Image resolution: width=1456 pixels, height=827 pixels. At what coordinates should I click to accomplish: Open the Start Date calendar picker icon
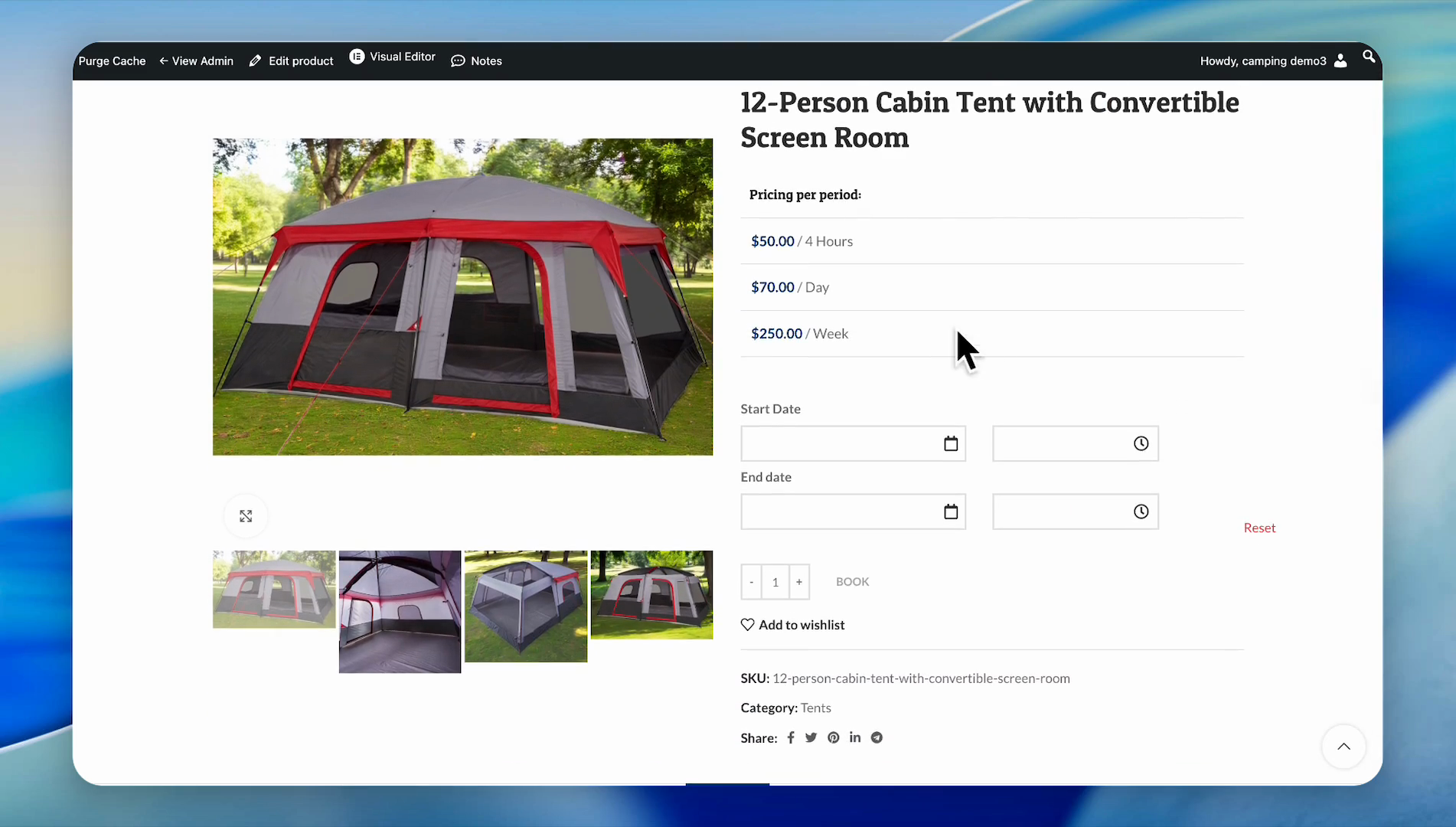950,444
